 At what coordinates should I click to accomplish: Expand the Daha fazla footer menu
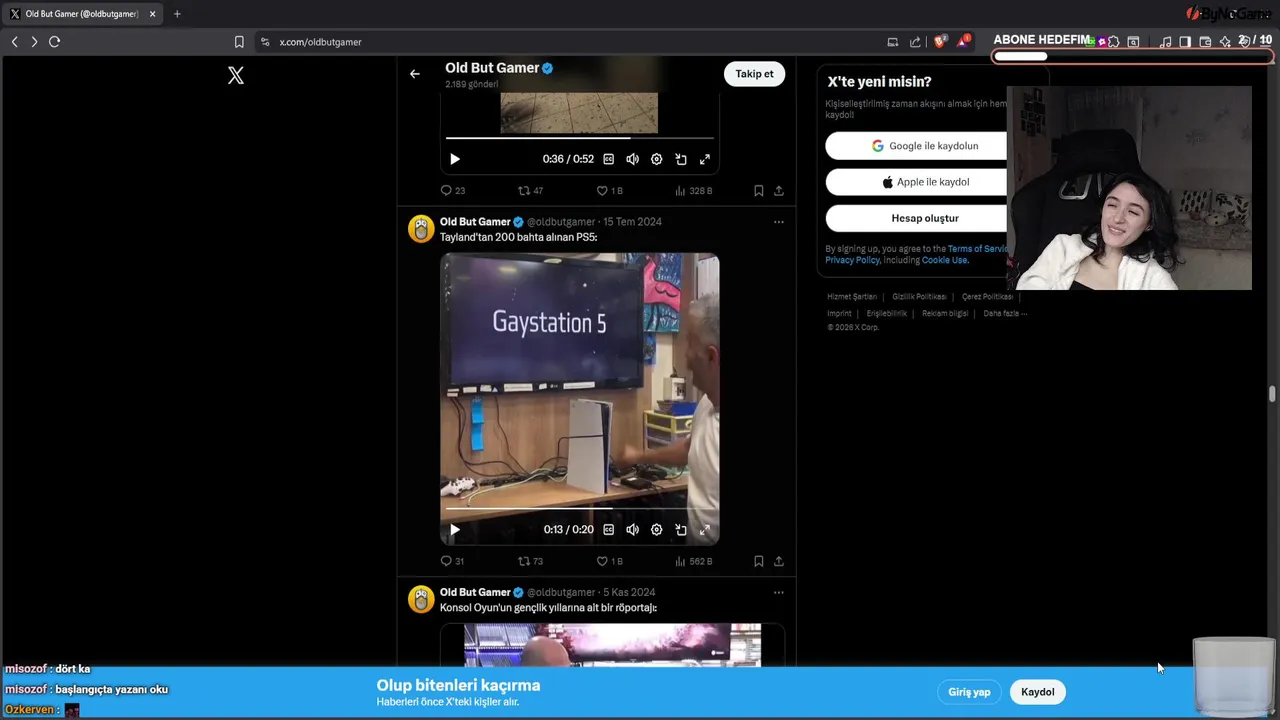tap(1005, 314)
